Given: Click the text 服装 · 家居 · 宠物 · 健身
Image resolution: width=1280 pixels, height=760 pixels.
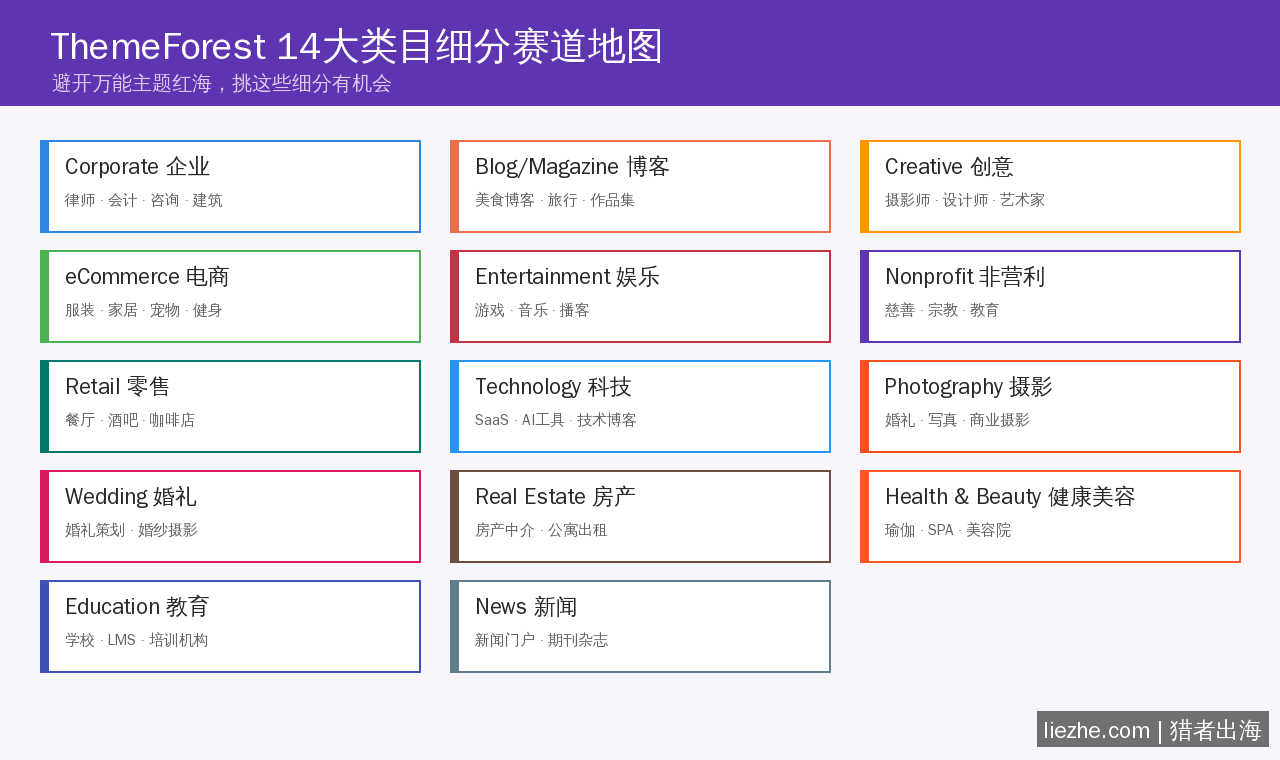Looking at the screenshot, I should pos(144,310).
